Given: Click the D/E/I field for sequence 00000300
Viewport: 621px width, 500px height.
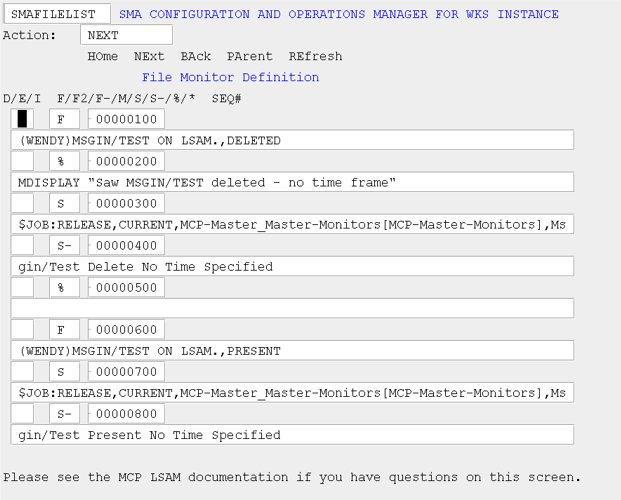Looking at the screenshot, I should tap(22, 203).
